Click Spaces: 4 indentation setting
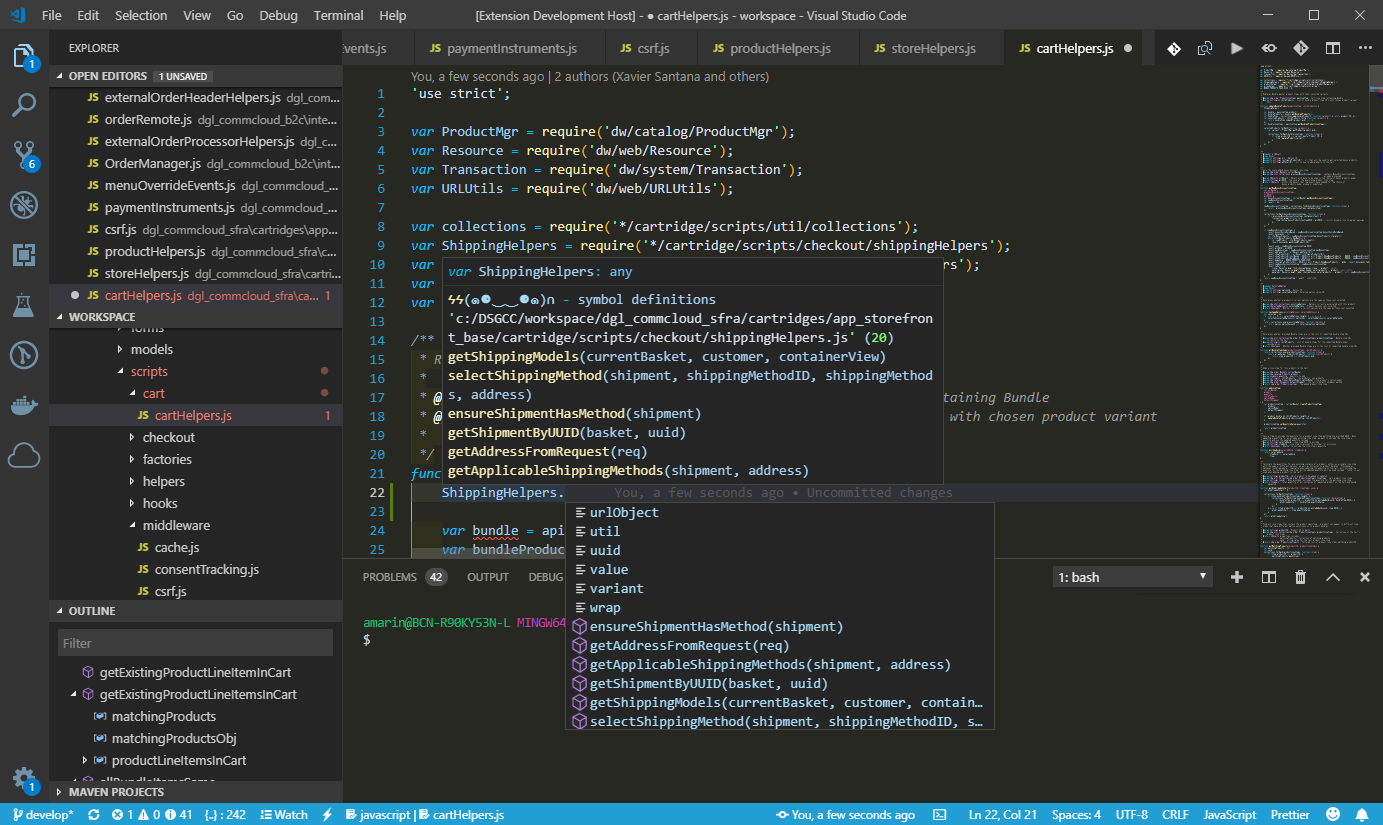Image resolution: width=1383 pixels, height=825 pixels. tap(1076, 815)
